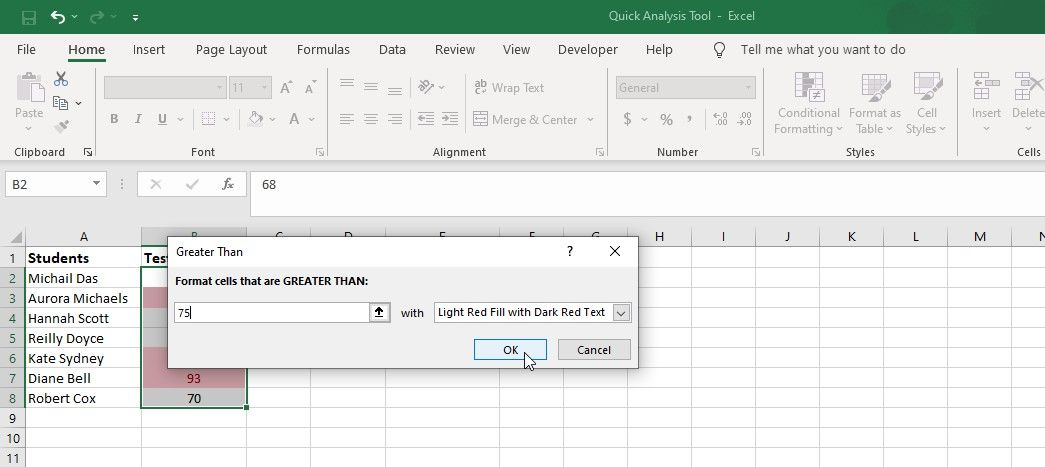The width and height of the screenshot is (1045, 467).
Task: Open the format style dropdown in dialog
Action: tap(621, 313)
